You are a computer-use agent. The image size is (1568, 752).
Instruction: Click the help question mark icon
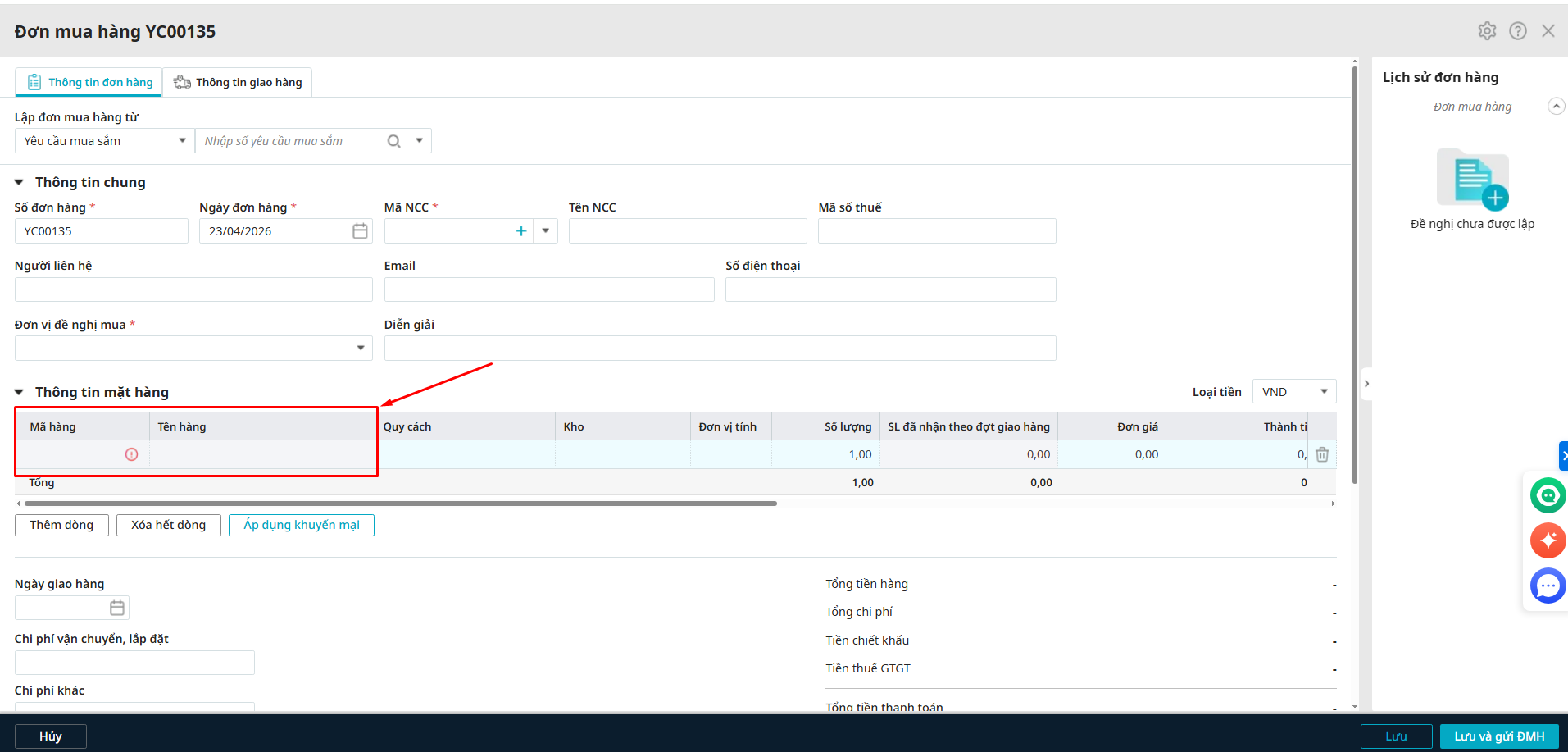(x=1518, y=31)
